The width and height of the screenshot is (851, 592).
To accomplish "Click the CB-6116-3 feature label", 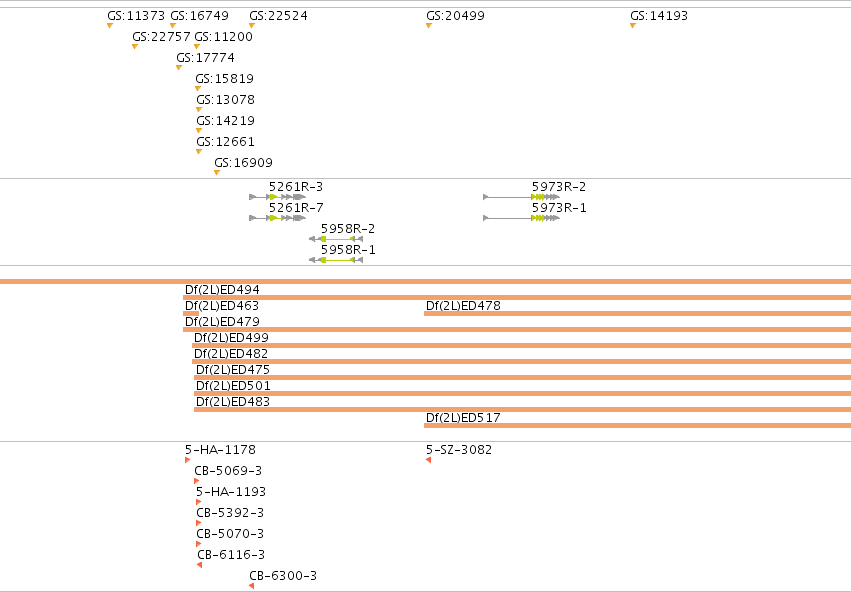I will 231,555.
